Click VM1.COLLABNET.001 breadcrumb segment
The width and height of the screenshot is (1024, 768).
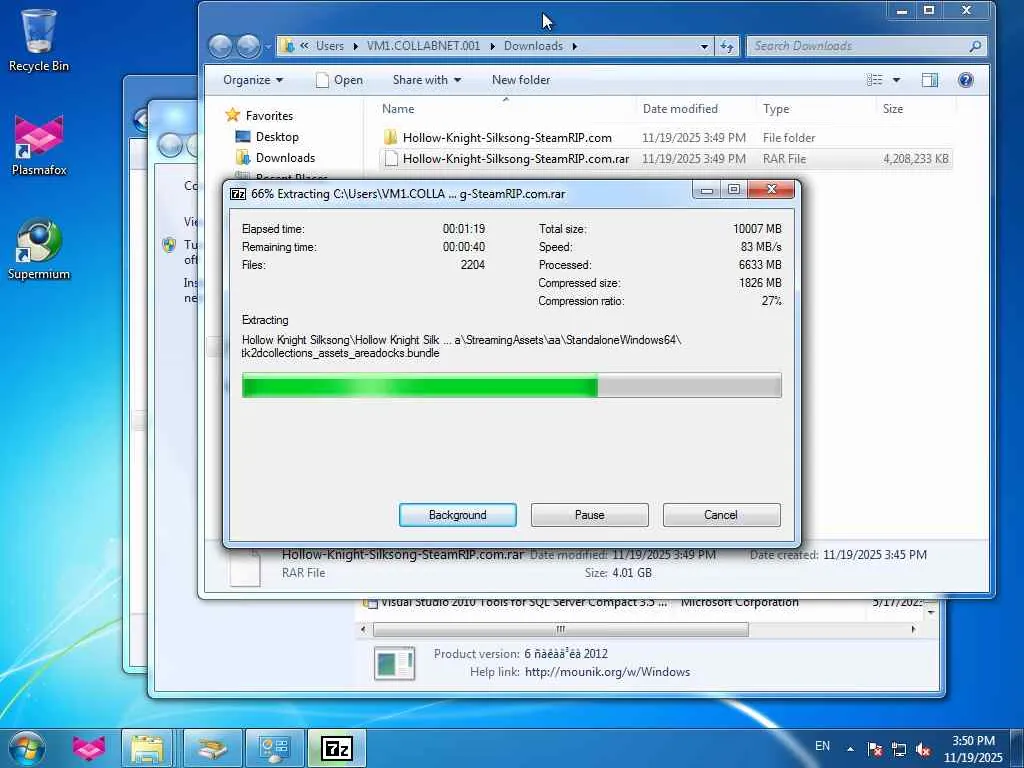click(423, 46)
